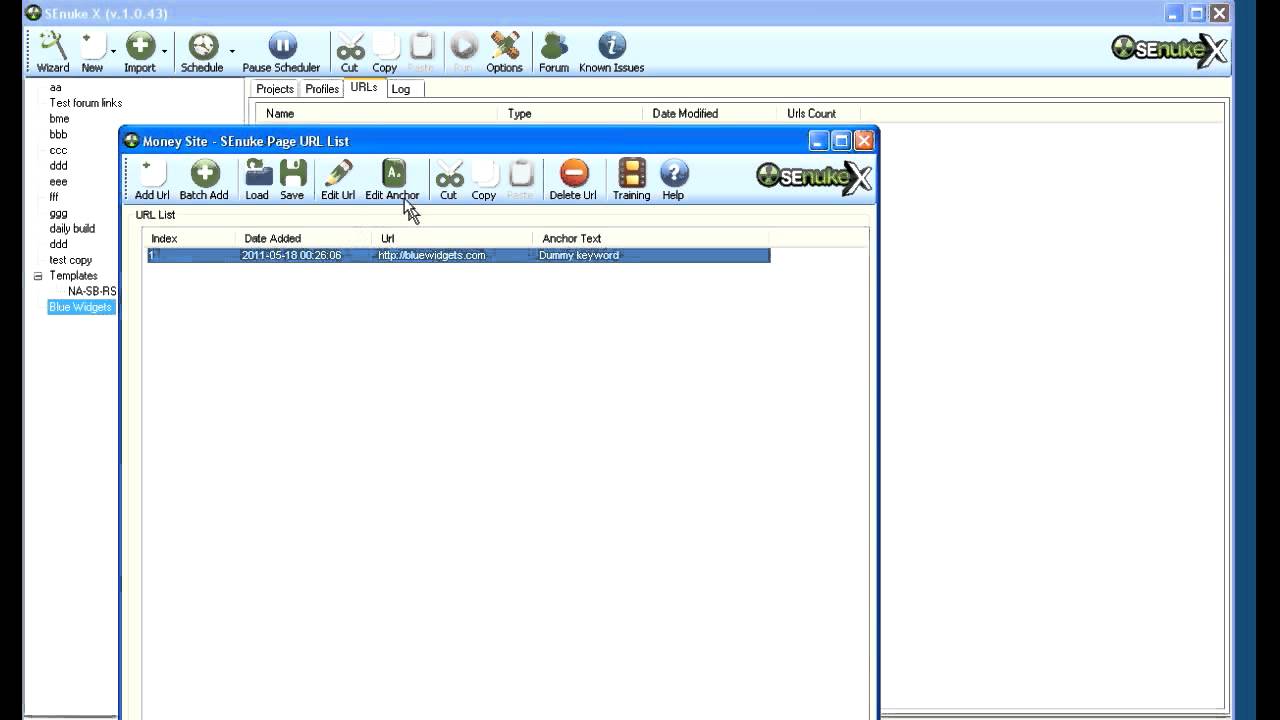Click Copy in the main SEnuke toolbar
Image resolution: width=1280 pixels, height=720 pixels.
pyautogui.click(x=385, y=52)
